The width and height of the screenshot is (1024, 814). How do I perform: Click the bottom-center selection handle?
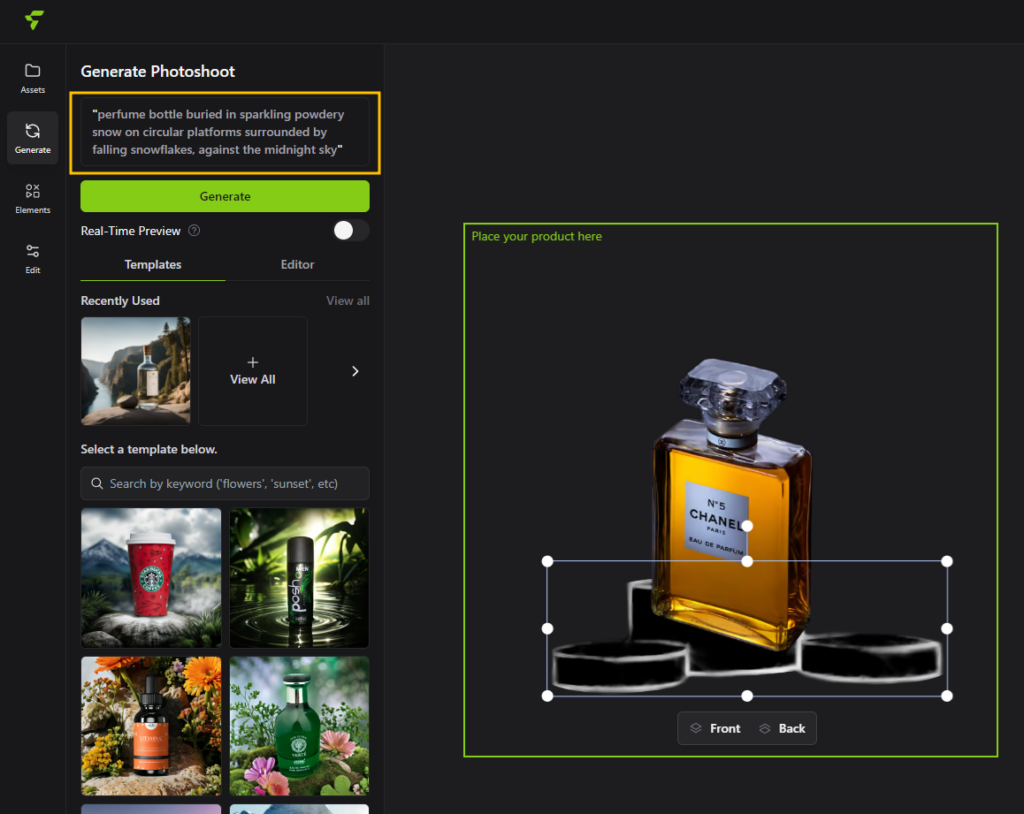point(747,696)
